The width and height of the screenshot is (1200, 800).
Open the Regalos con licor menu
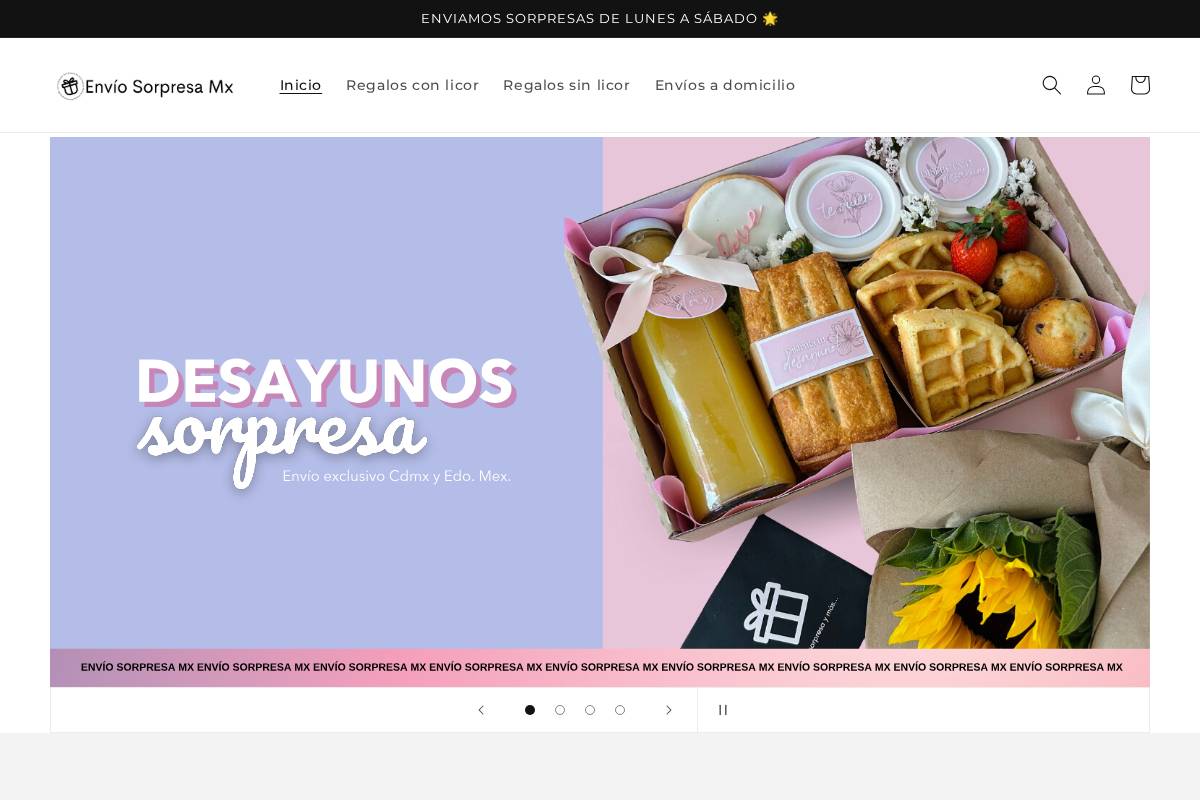click(x=412, y=85)
